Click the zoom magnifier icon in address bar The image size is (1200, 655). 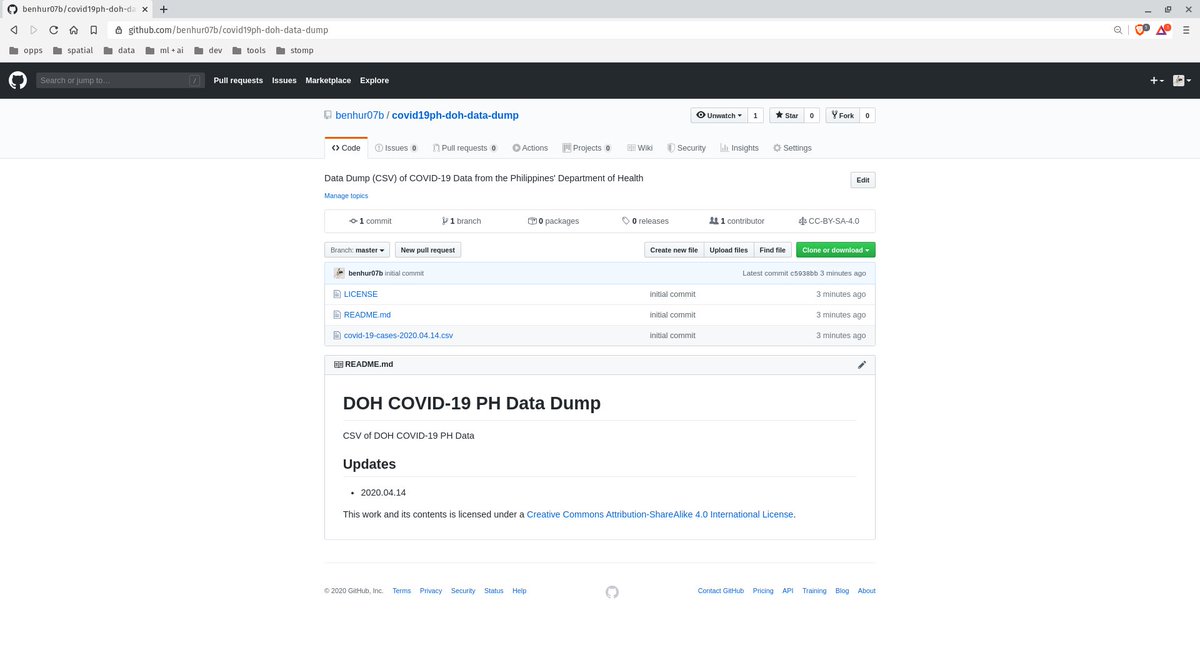pos(1118,30)
